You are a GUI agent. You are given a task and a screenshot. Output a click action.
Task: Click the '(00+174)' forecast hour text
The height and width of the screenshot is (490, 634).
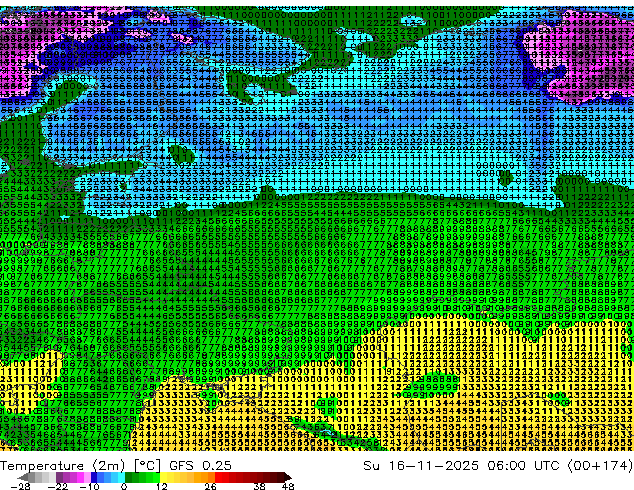click(x=600, y=466)
